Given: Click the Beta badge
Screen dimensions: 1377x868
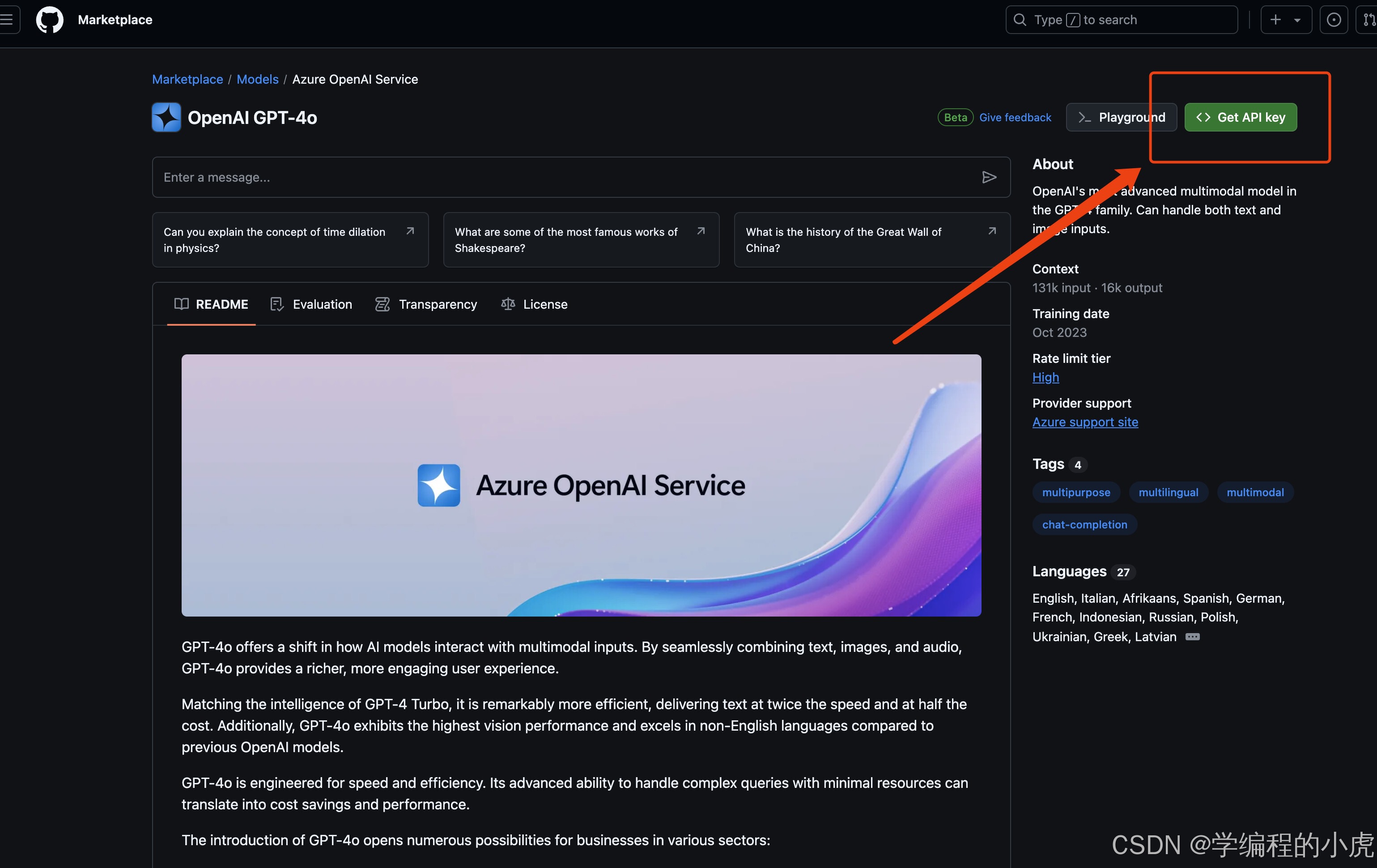Looking at the screenshot, I should [x=956, y=117].
